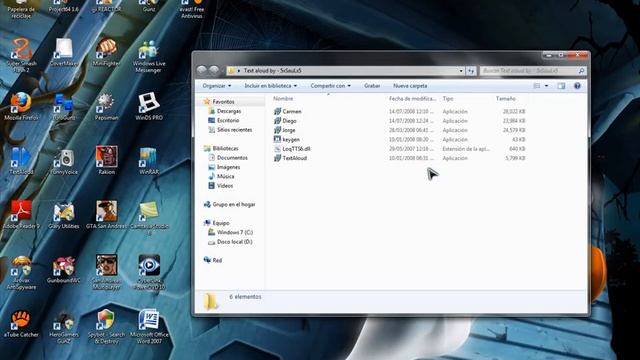Select the Adobe Reader 9 icon
The image size is (640, 360).
pyautogui.click(x=21, y=214)
